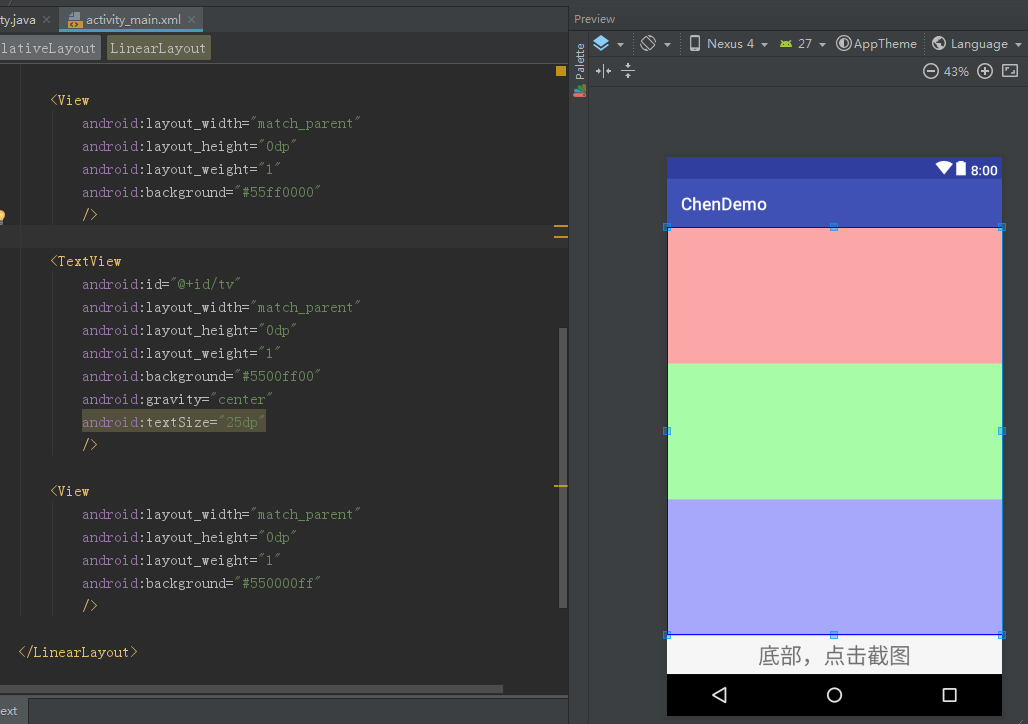
Task: Click the TextView opening tag
Action: (86, 261)
